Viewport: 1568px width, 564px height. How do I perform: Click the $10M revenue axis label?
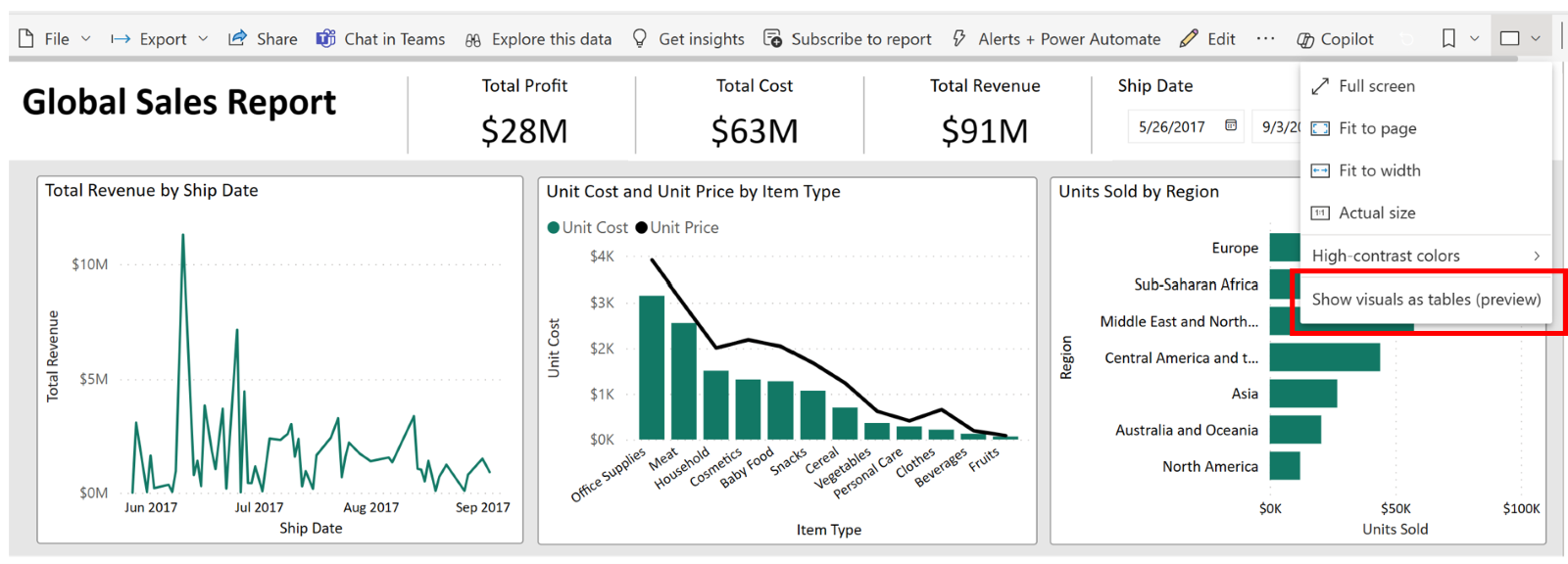(x=90, y=264)
